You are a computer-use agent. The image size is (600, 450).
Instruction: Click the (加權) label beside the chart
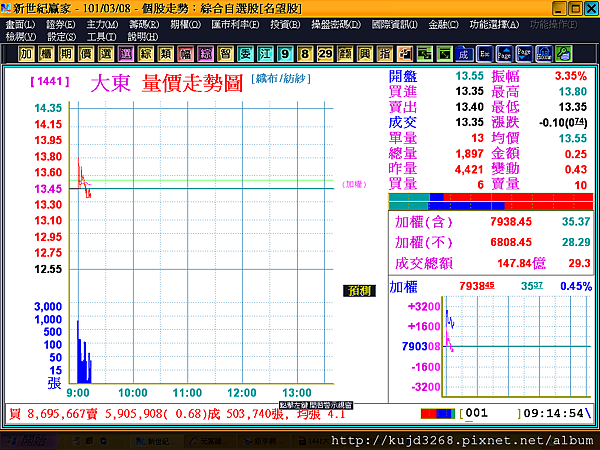pos(354,184)
